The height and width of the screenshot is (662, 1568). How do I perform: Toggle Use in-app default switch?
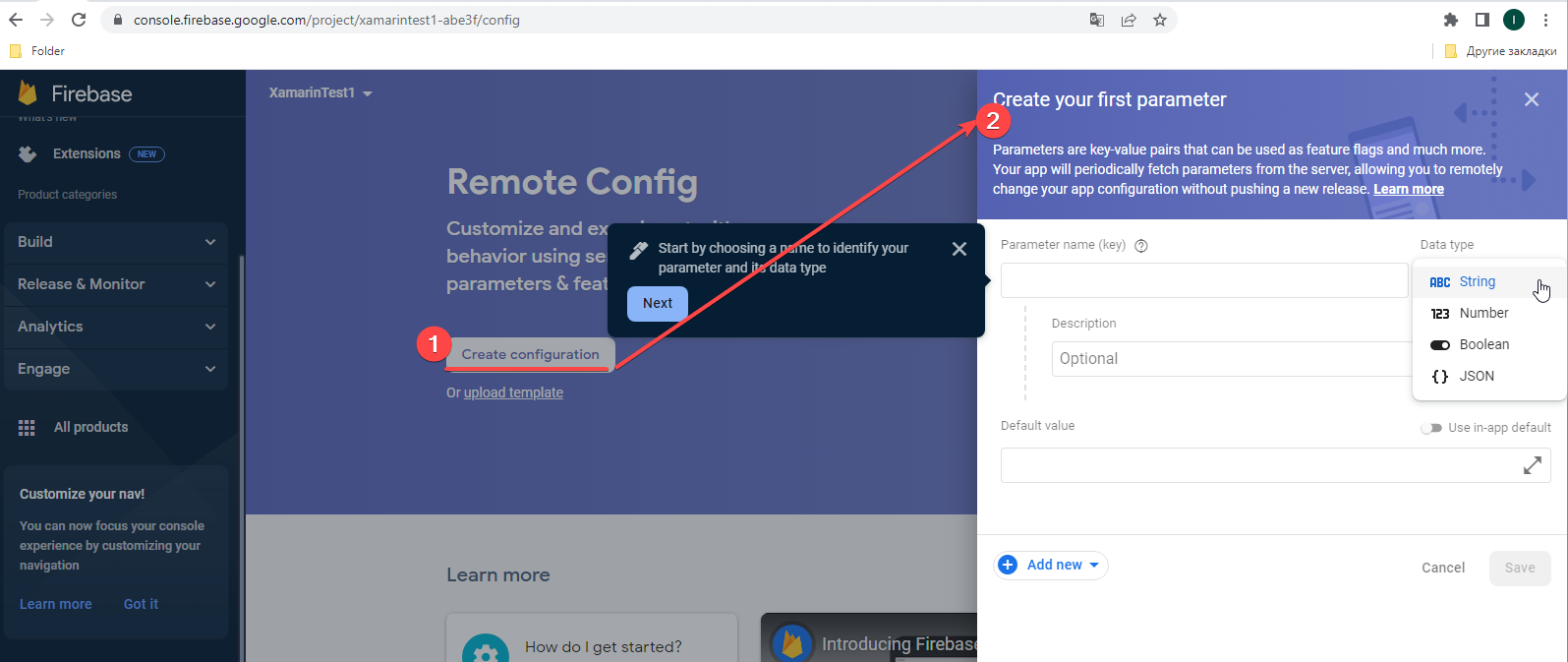[x=1431, y=428]
